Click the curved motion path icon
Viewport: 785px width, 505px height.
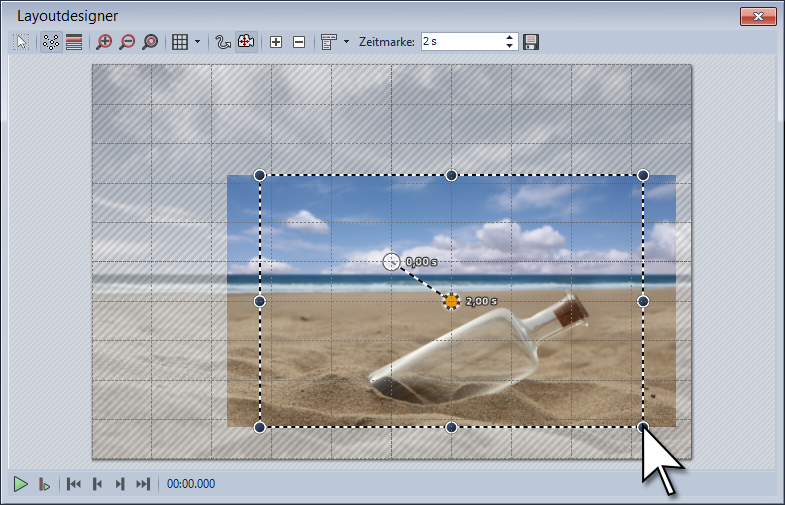pyautogui.click(x=223, y=42)
